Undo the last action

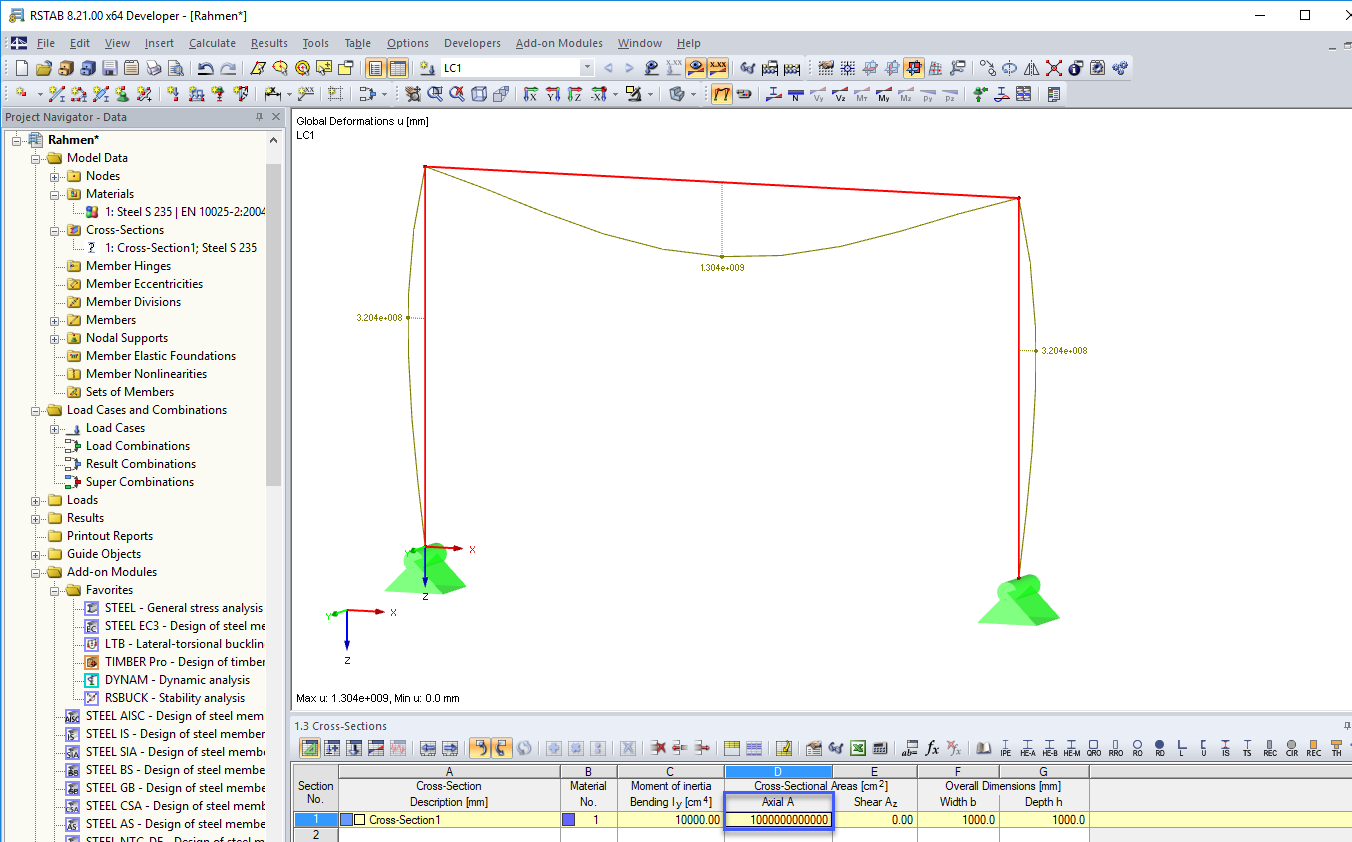[x=205, y=68]
